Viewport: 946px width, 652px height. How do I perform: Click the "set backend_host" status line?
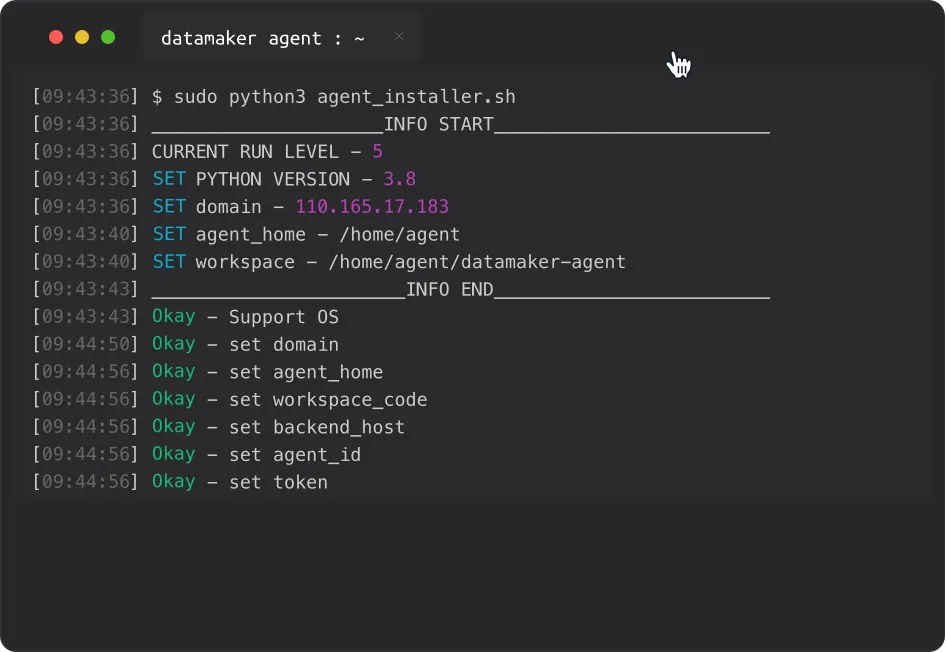pyautogui.click(x=278, y=427)
